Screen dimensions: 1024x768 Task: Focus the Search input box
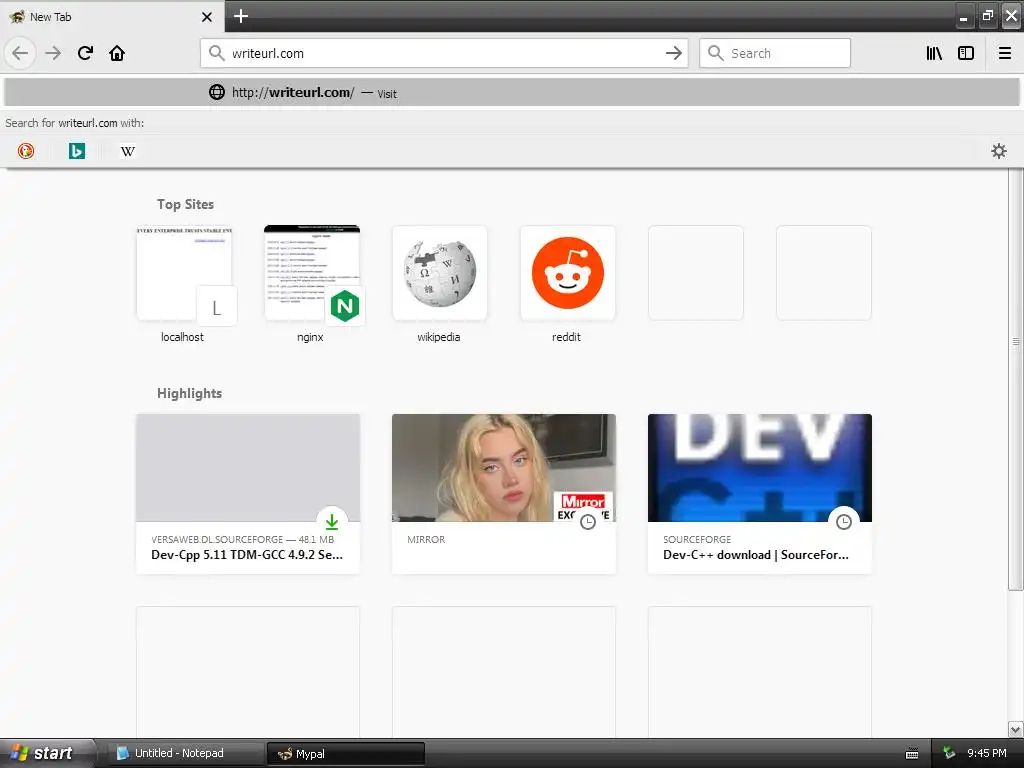[x=775, y=53]
